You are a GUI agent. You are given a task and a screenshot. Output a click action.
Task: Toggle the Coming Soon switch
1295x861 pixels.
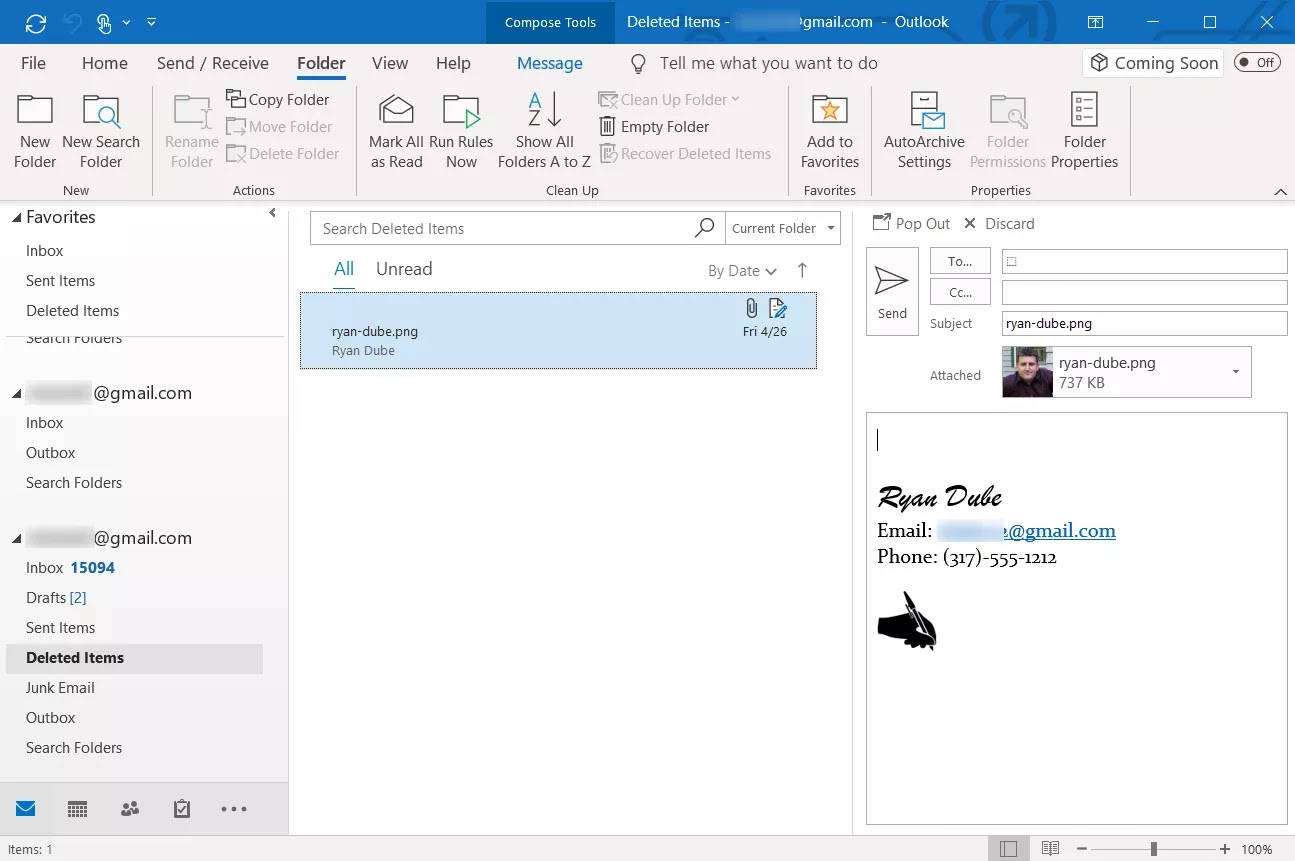[1256, 63]
